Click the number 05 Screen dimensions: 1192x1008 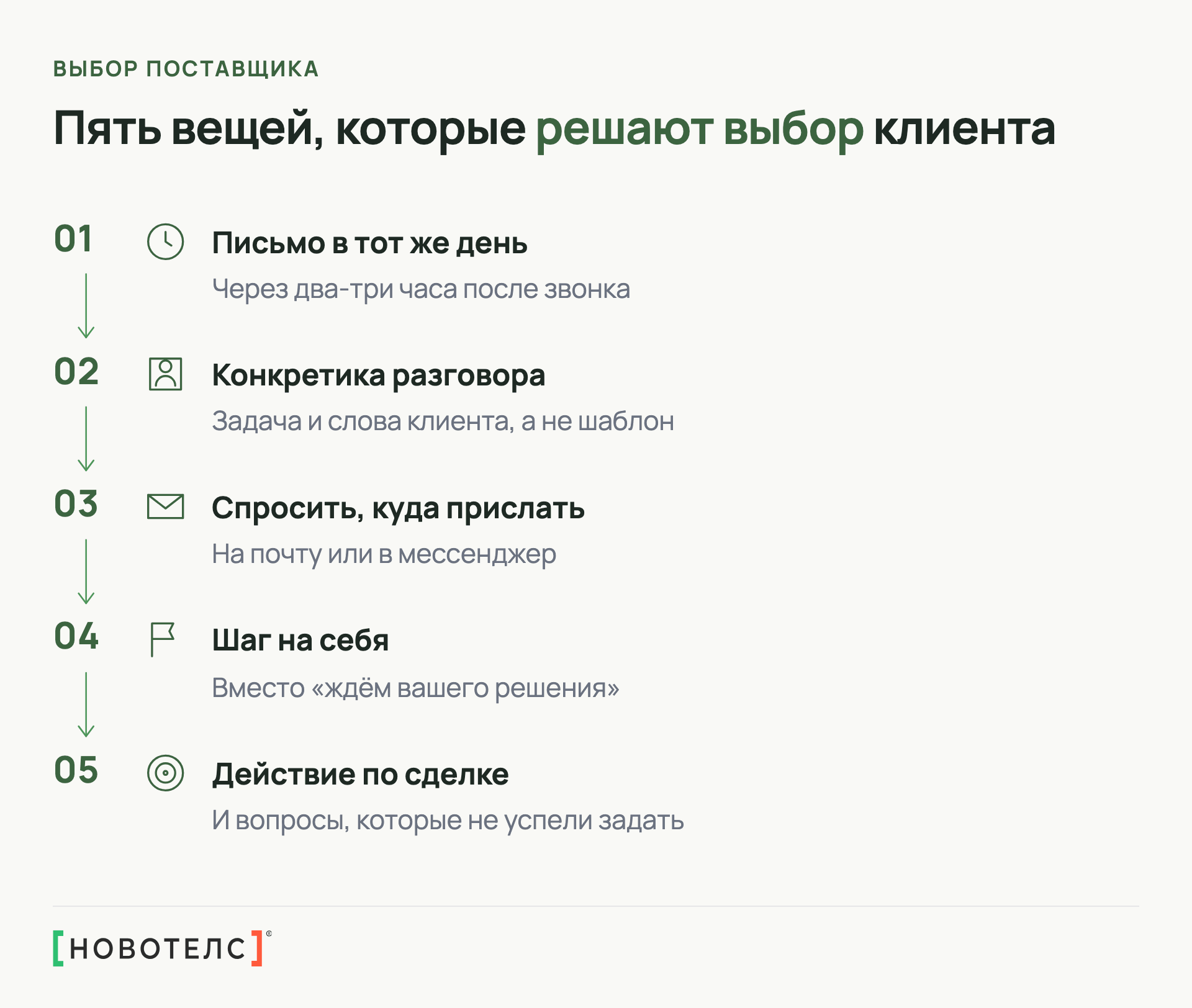click(76, 770)
